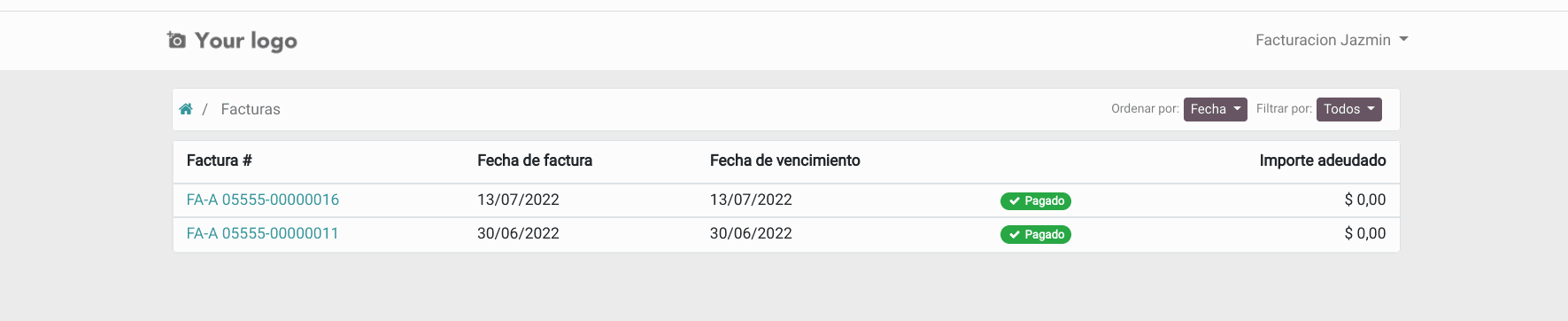The image size is (1568, 321).
Task: Click the green Pagado badge for invoice 00000016
Action: [x=1036, y=201]
